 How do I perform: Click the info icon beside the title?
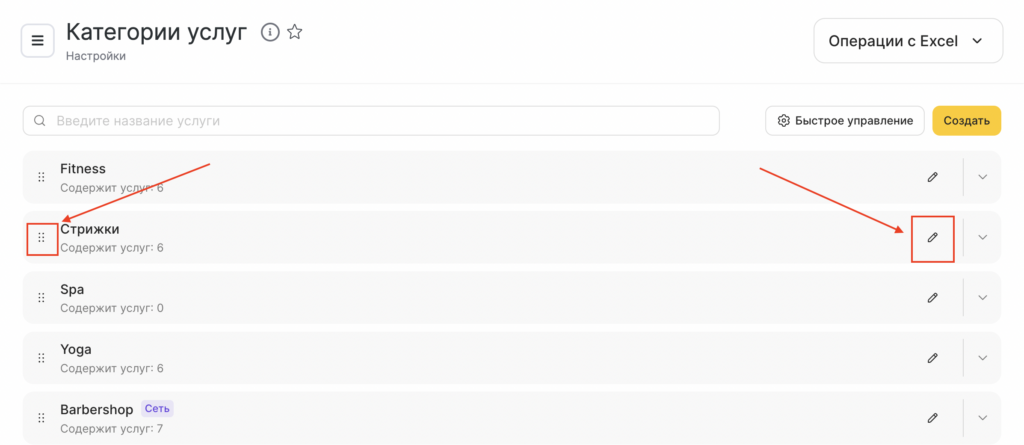pos(269,32)
